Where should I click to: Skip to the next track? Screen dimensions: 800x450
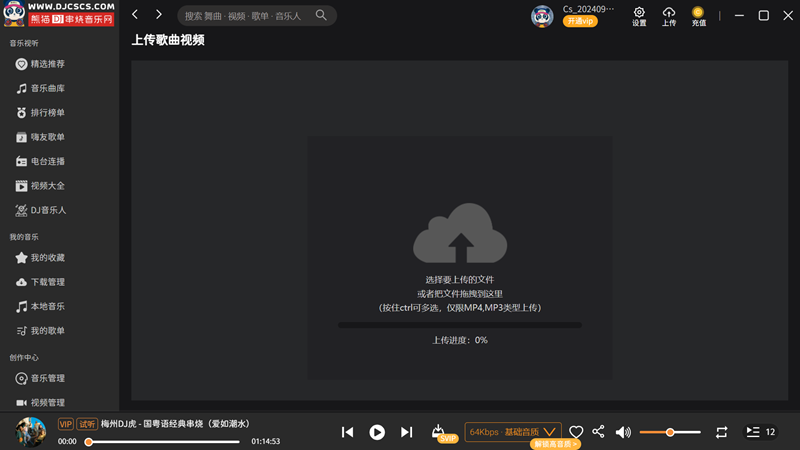pyautogui.click(x=407, y=432)
